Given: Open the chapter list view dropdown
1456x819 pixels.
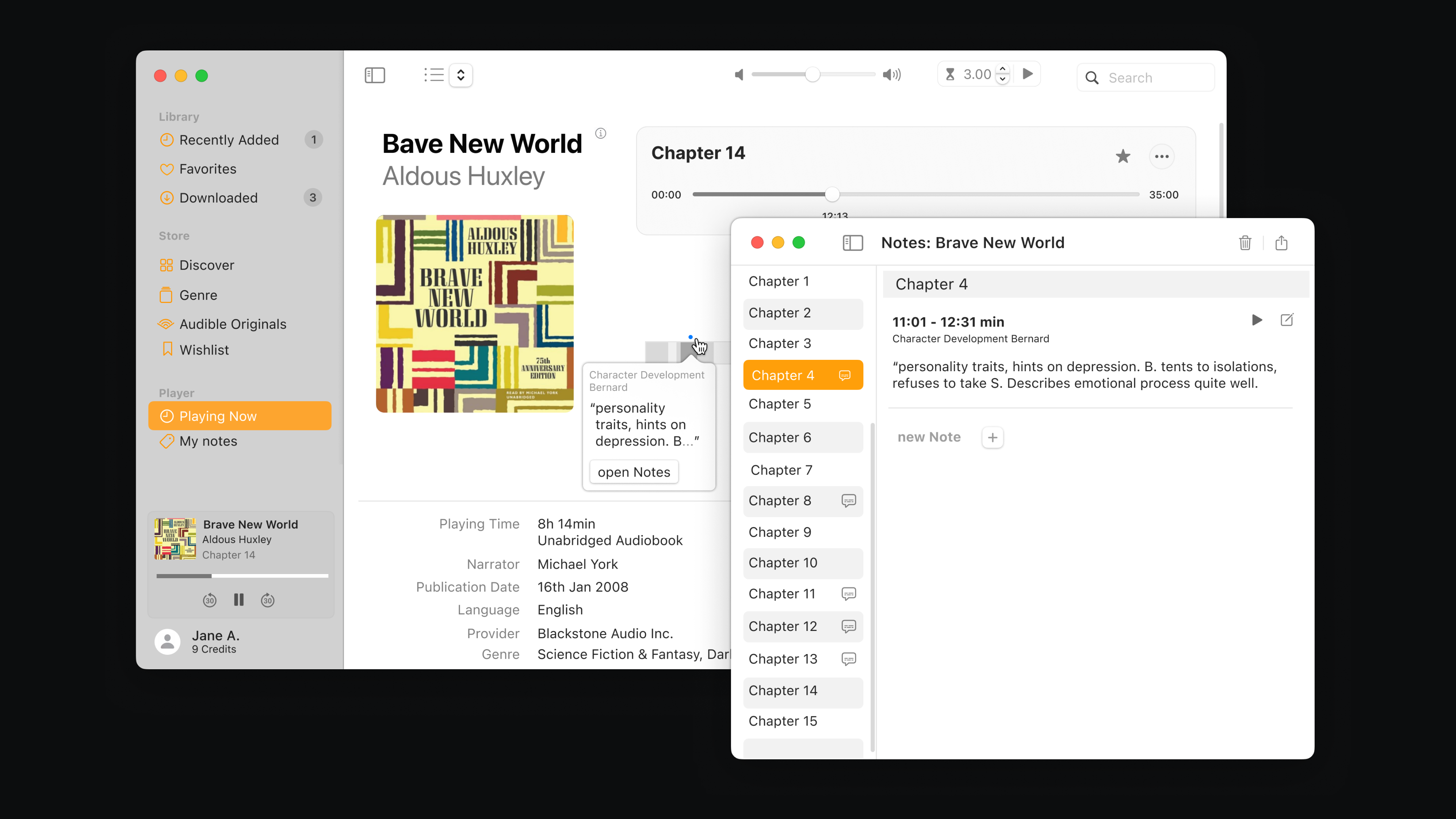Looking at the screenshot, I should pyautogui.click(x=461, y=75).
